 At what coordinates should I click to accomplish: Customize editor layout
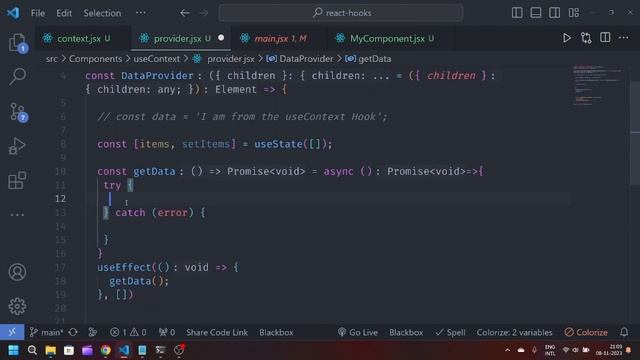pyautogui.click(x=573, y=13)
